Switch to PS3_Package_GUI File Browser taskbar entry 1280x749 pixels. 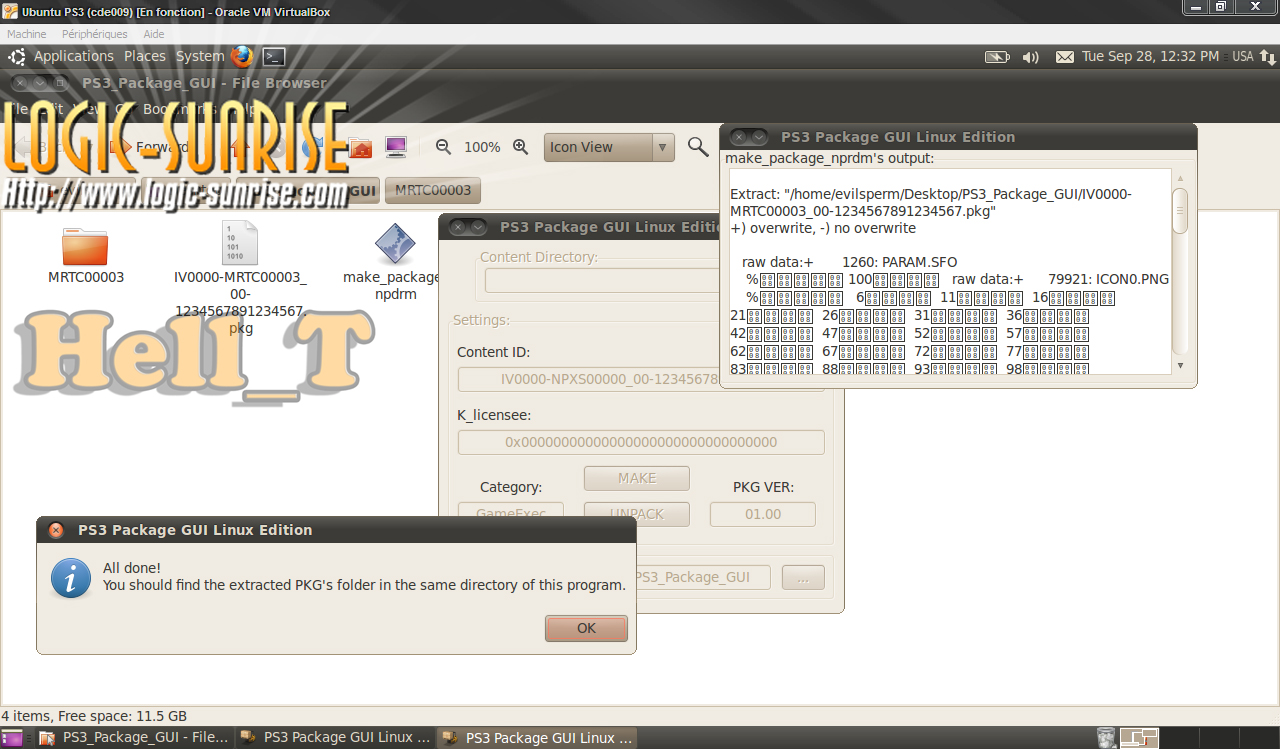134,738
